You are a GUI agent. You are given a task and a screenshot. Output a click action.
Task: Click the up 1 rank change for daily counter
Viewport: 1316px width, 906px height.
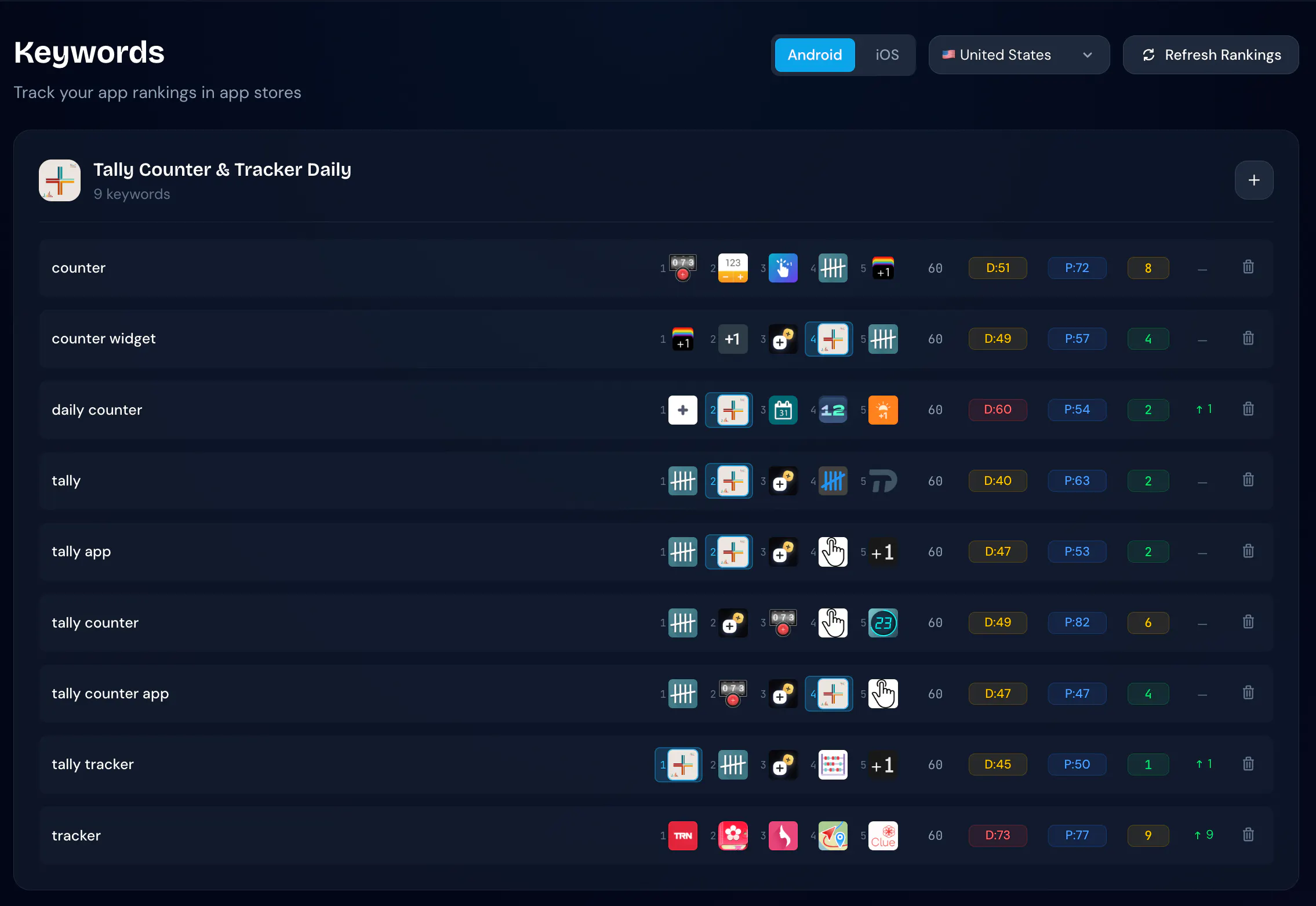(1204, 409)
